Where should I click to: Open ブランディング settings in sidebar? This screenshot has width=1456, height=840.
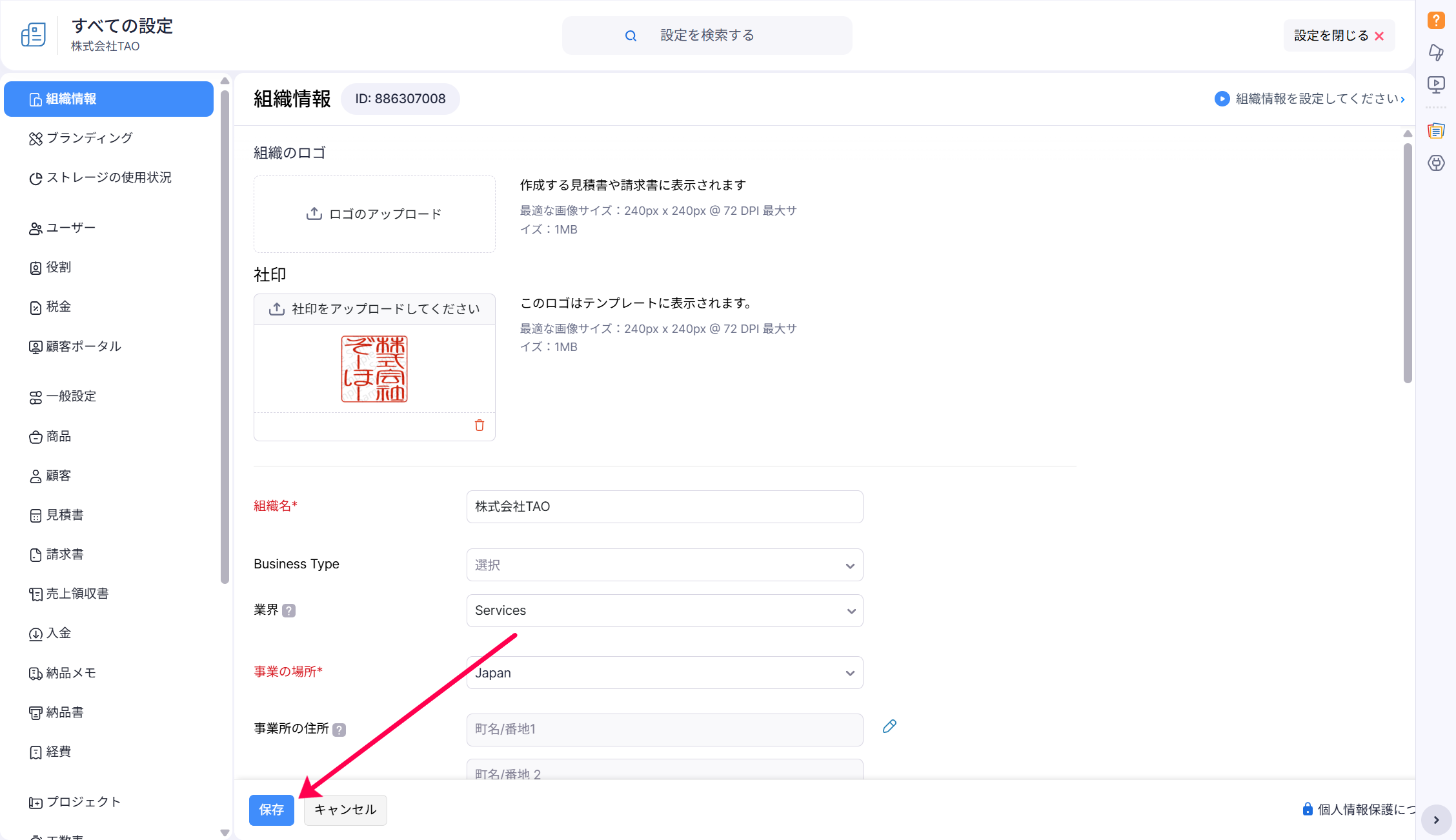89,138
